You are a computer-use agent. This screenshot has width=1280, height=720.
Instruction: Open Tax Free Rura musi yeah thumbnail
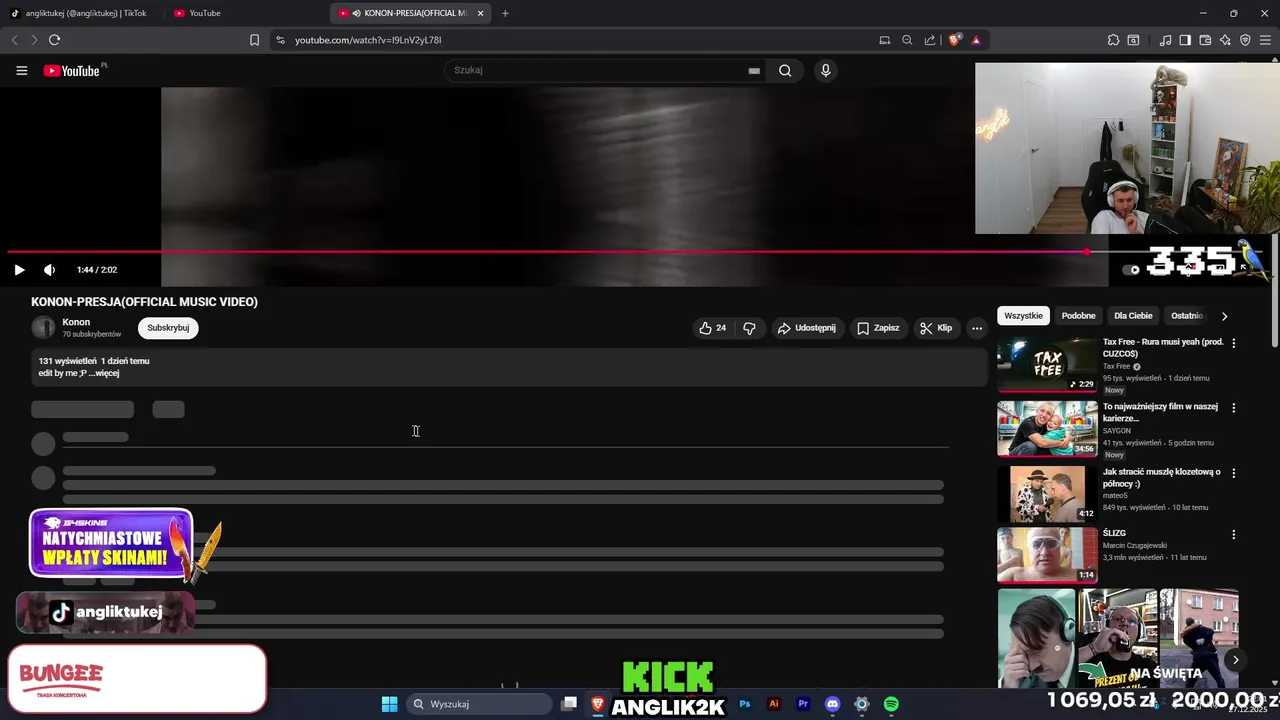[1047, 364]
